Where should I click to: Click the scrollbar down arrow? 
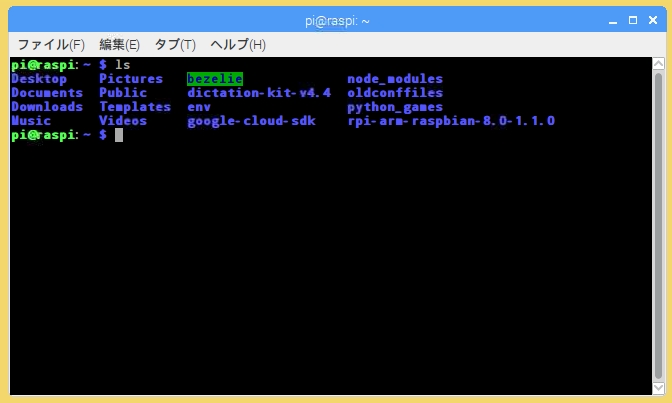coord(658,388)
